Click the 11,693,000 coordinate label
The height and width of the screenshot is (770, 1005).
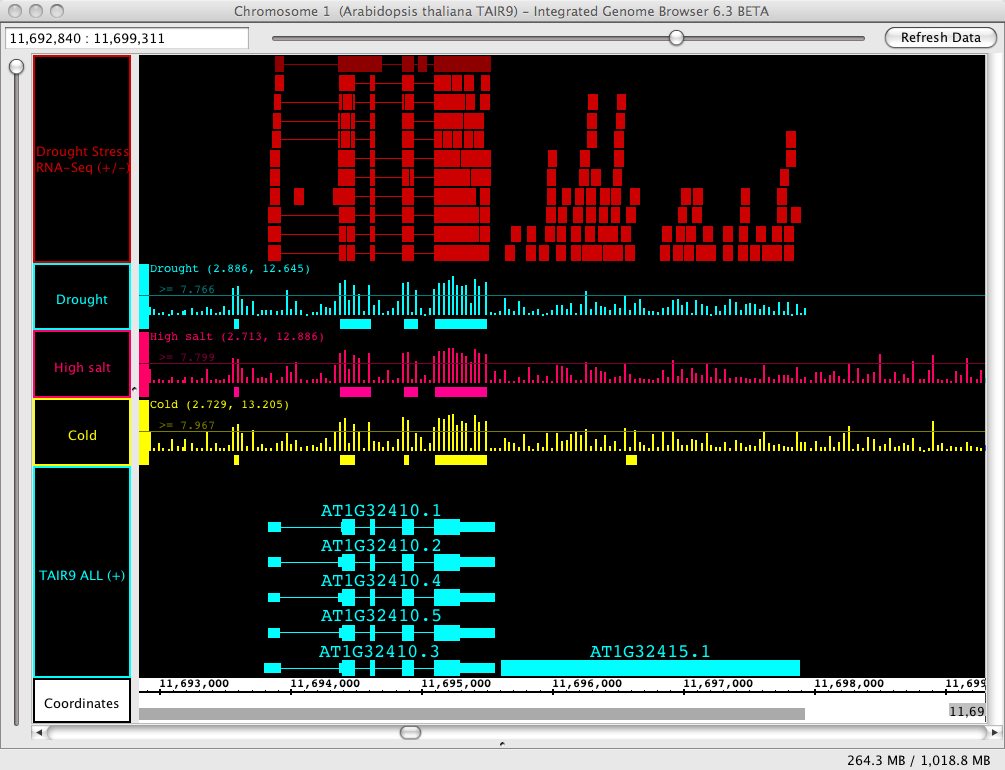coord(194,683)
